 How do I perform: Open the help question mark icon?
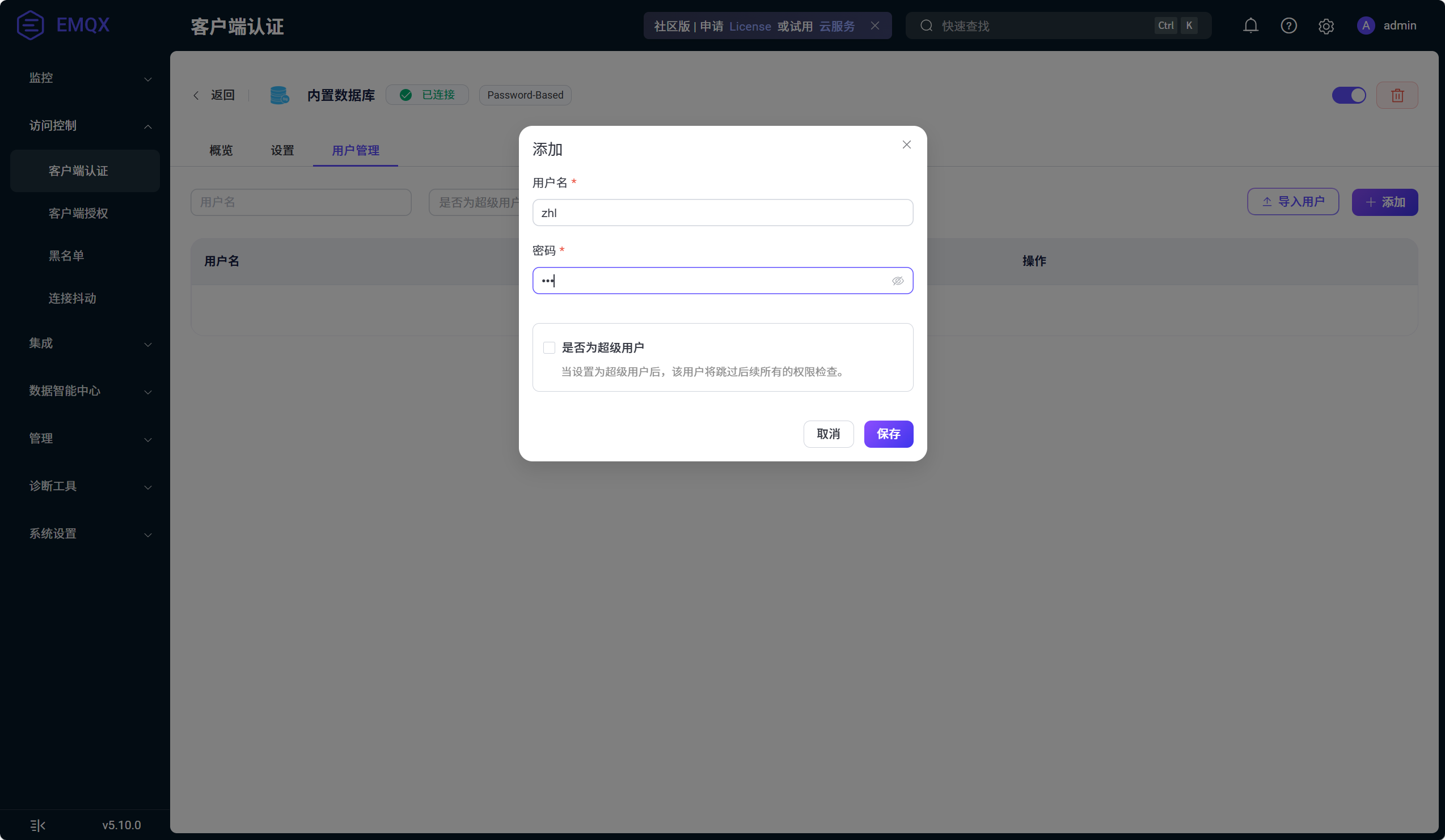click(1288, 26)
